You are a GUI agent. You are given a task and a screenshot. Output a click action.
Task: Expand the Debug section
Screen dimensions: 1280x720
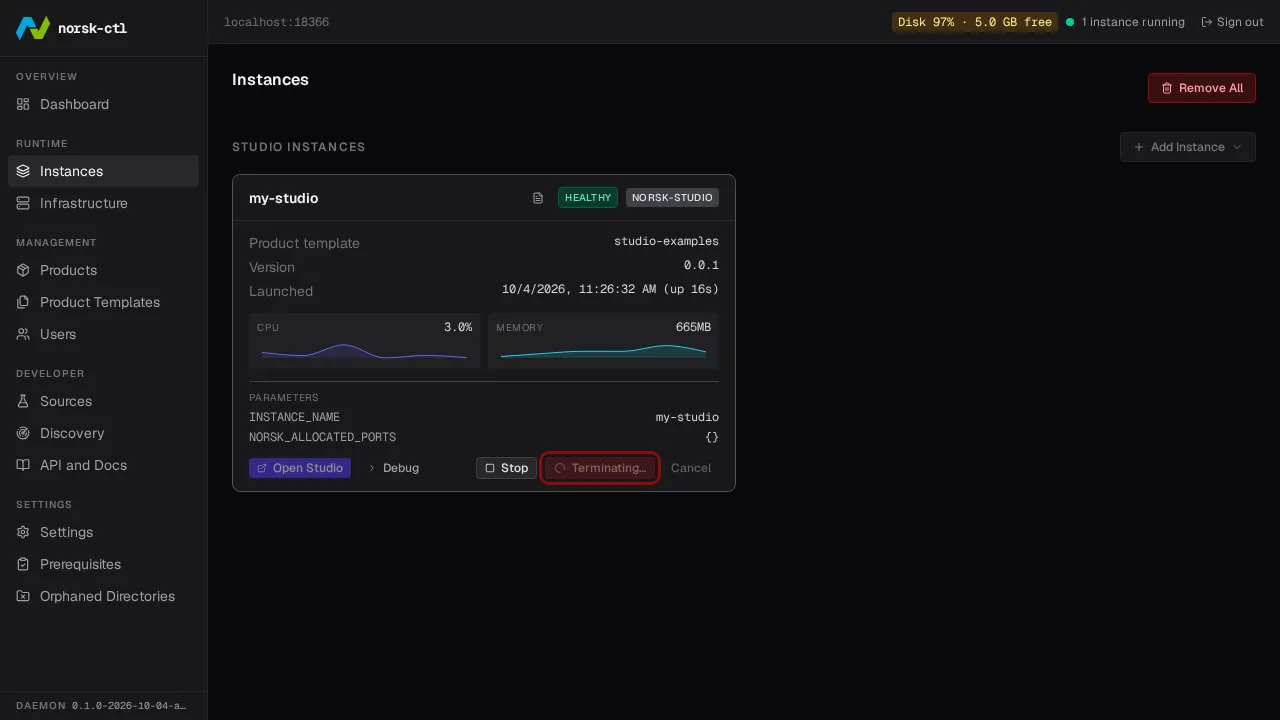[393, 468]
